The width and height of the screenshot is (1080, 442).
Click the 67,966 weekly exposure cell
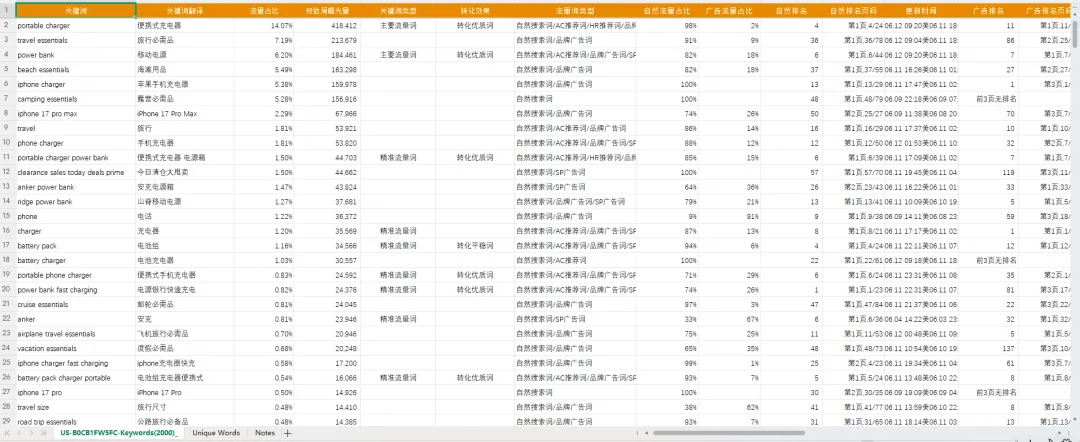(x=327, y=114)
